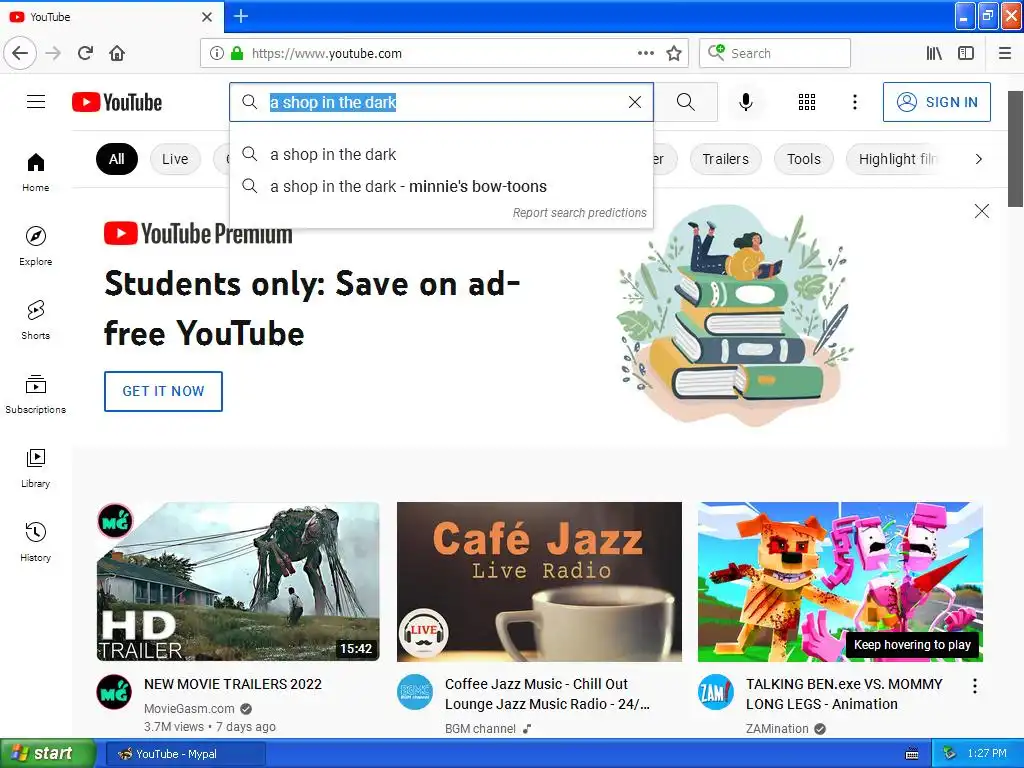Screen dimensions: 1024x768
Task: Click YouTube - Mypal taskbar item
Action: click(185, 754)
